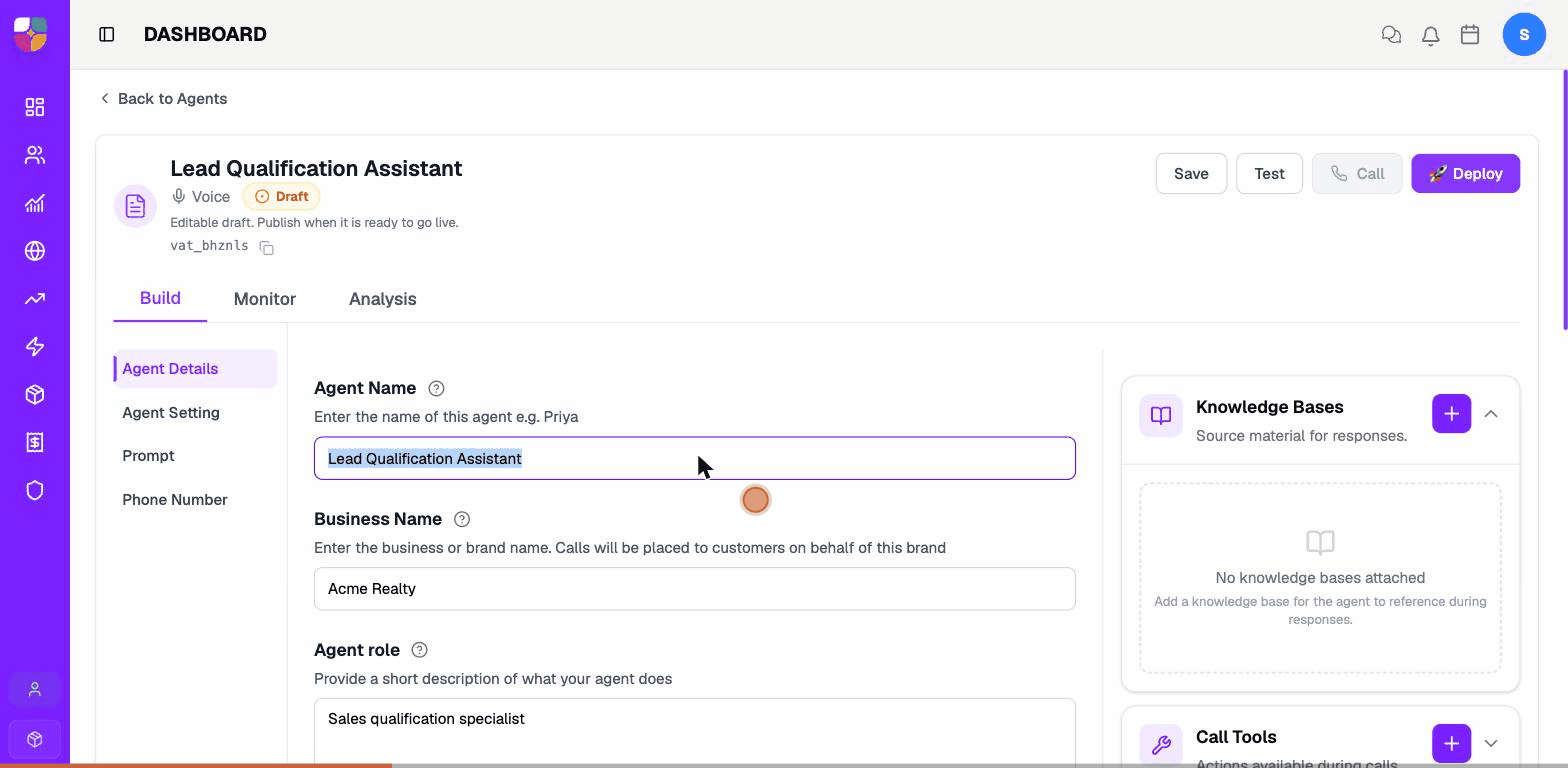This screenshot has height=768, width=1568.
Task: Click the DASHBOARD title text
Action: pyautogui.click(x=205, y=34)
